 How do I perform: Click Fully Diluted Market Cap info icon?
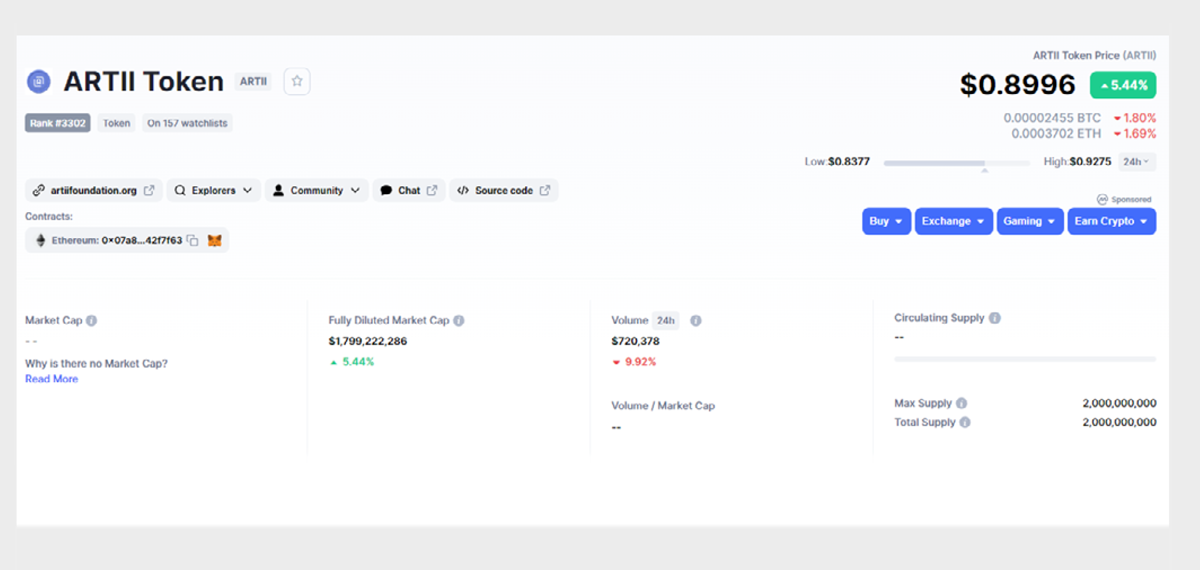pos(459,321)
